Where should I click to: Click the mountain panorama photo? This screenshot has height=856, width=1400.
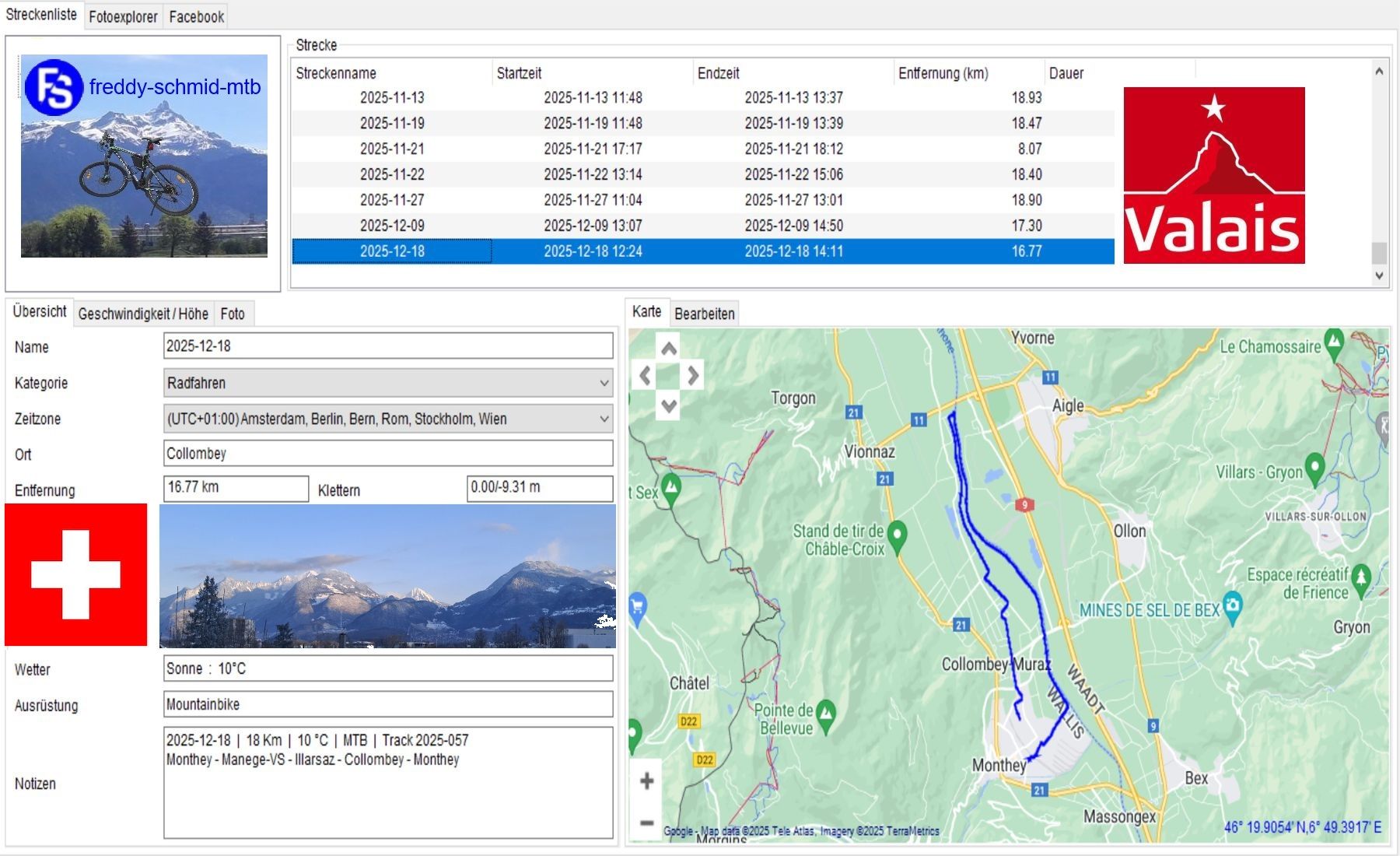click(387, 576)
